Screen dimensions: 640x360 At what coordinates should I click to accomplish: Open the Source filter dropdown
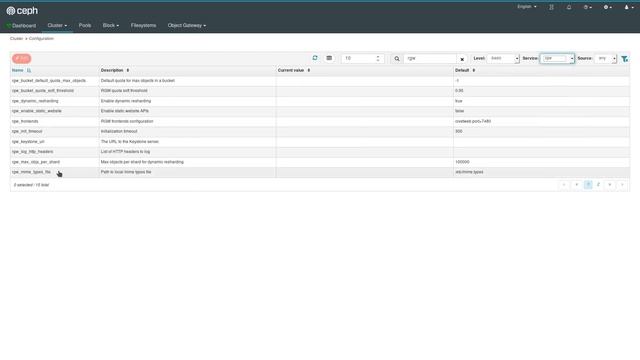point(605,58)
